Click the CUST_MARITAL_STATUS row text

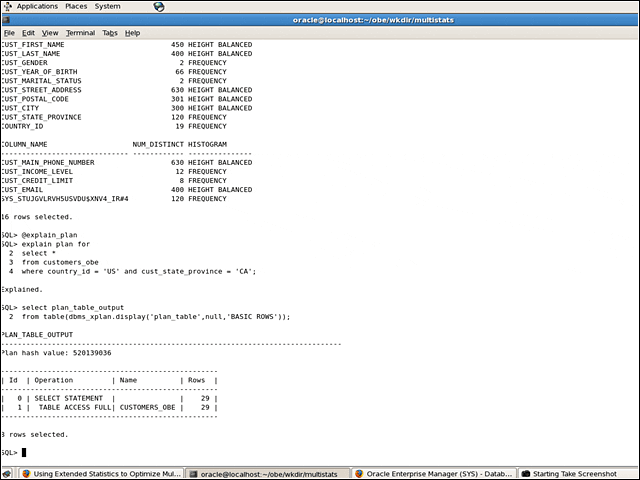click(114, 81)
